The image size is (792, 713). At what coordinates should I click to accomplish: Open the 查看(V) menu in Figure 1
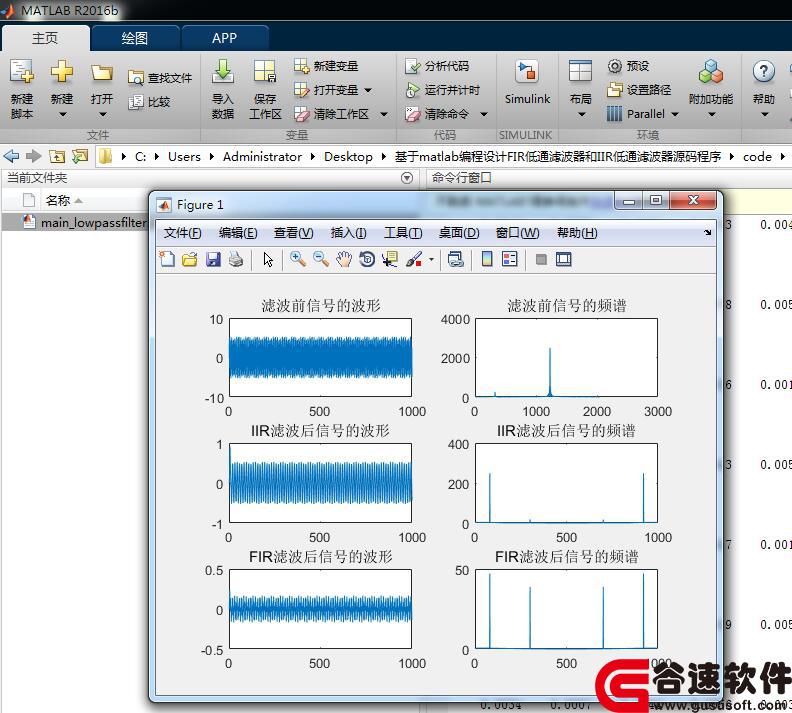(x=293, y=233)
